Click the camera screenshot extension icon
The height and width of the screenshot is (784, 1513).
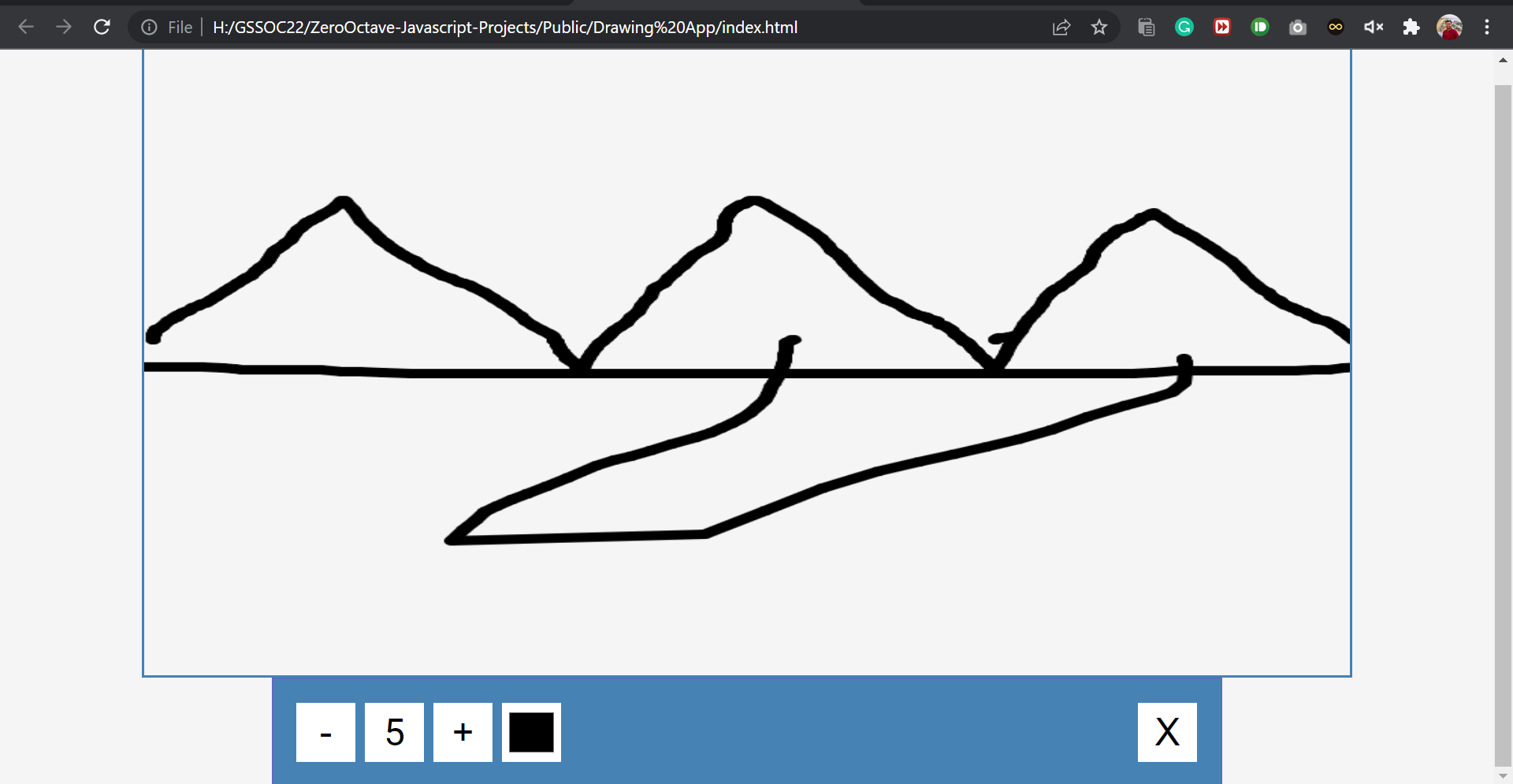click(1297, 26)
